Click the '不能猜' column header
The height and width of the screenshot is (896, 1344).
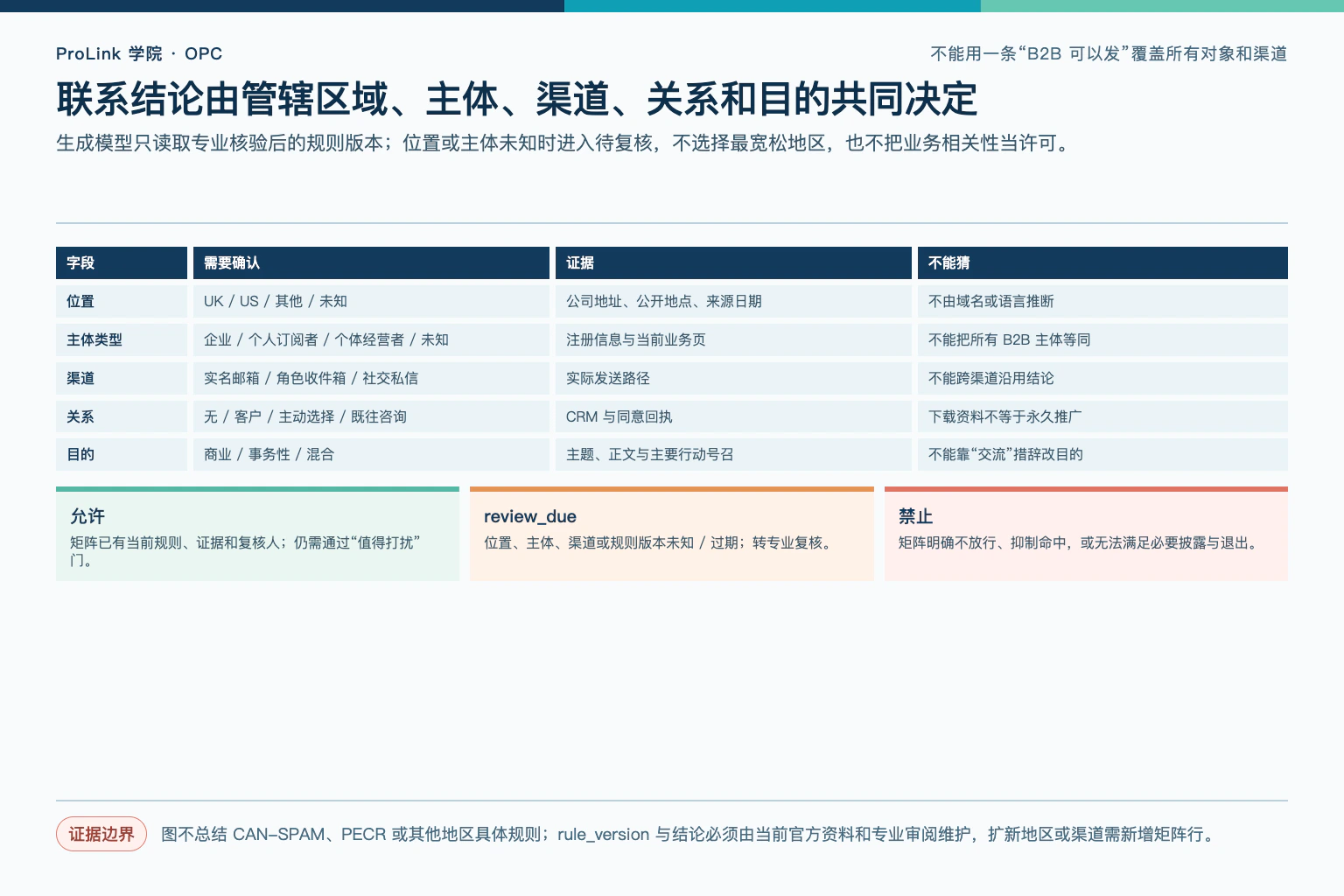pyautogui.click(x=1102, y=262)
